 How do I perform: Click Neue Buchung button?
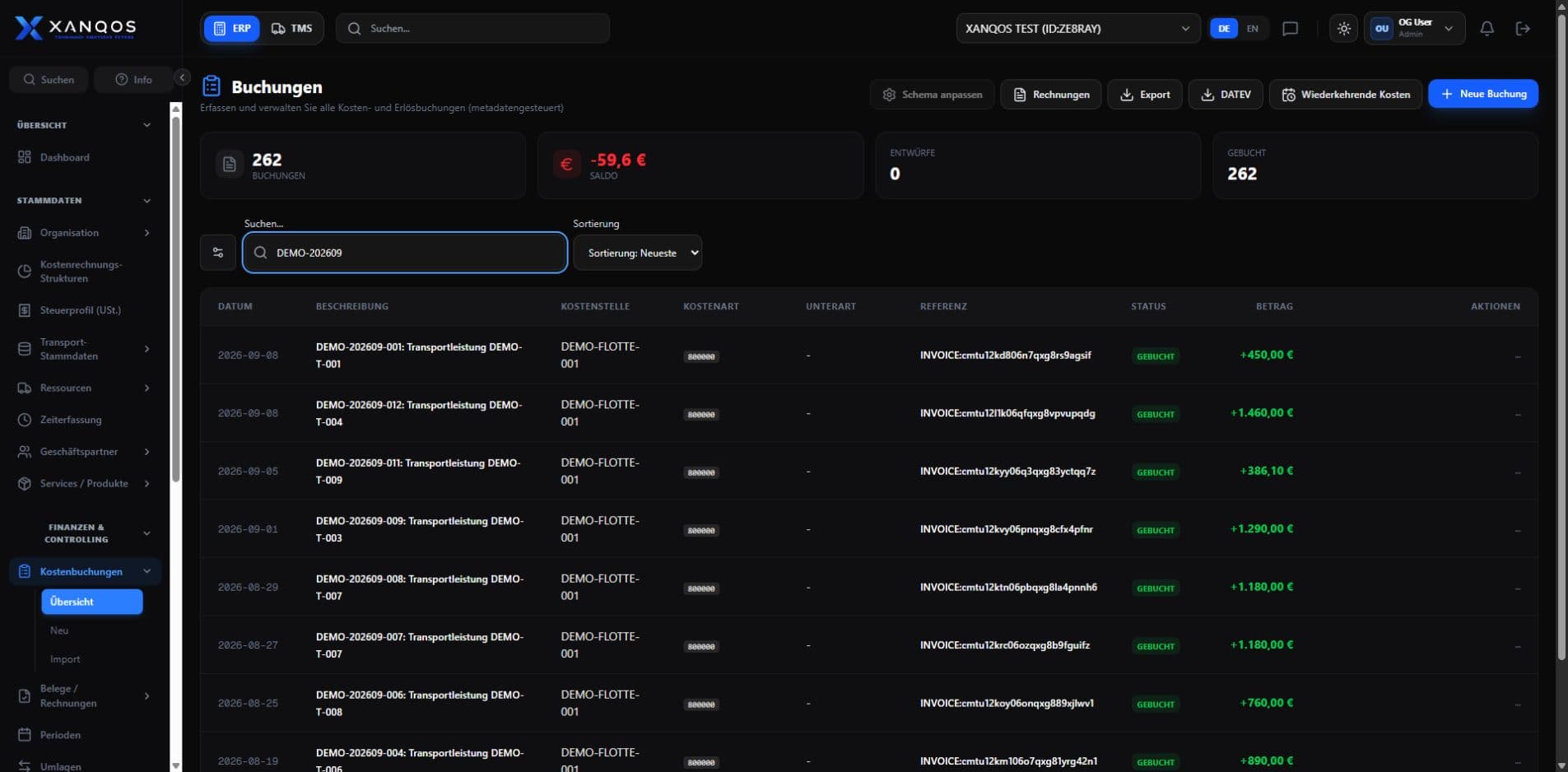pos(1483,94)
